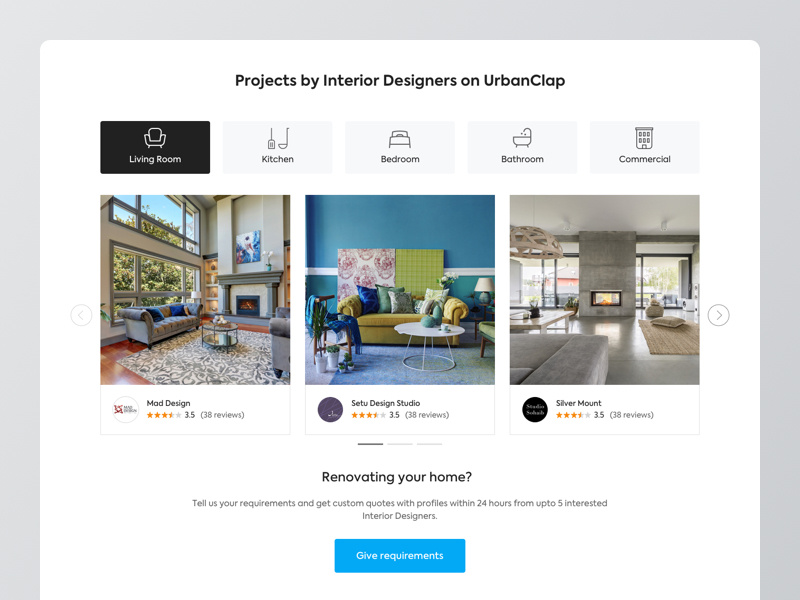
Task: Go to the next projects with right arrow
Action: point(718,315)
